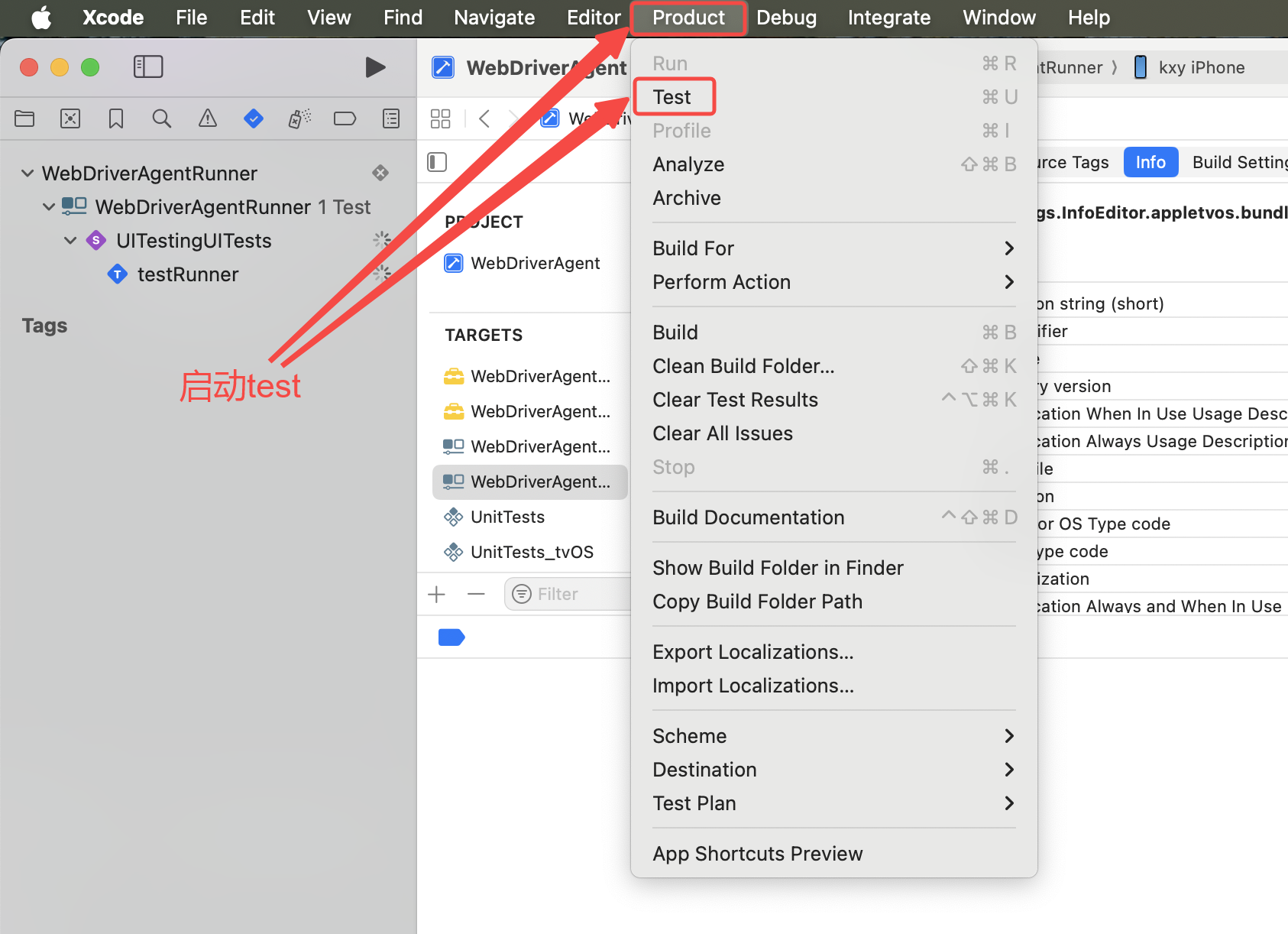Click the kxy iPhone device icon
The height and width of the screenshot is (934, 1288).
(x=1141, y=67)
